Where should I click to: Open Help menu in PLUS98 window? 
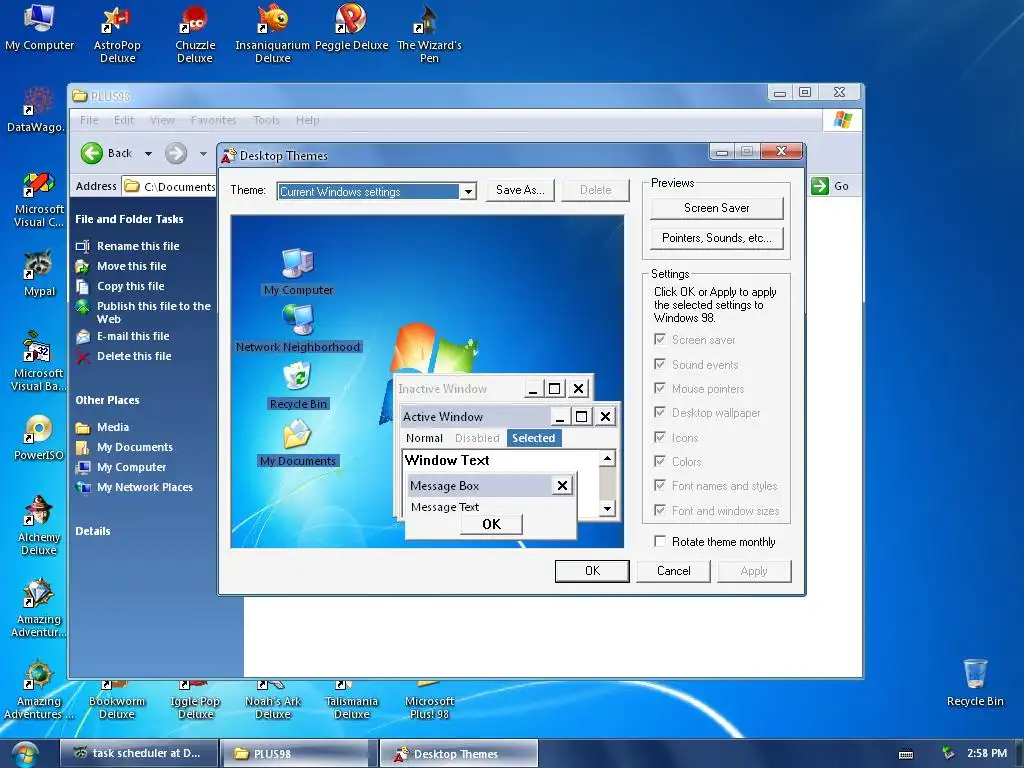(x=307, y=120)
